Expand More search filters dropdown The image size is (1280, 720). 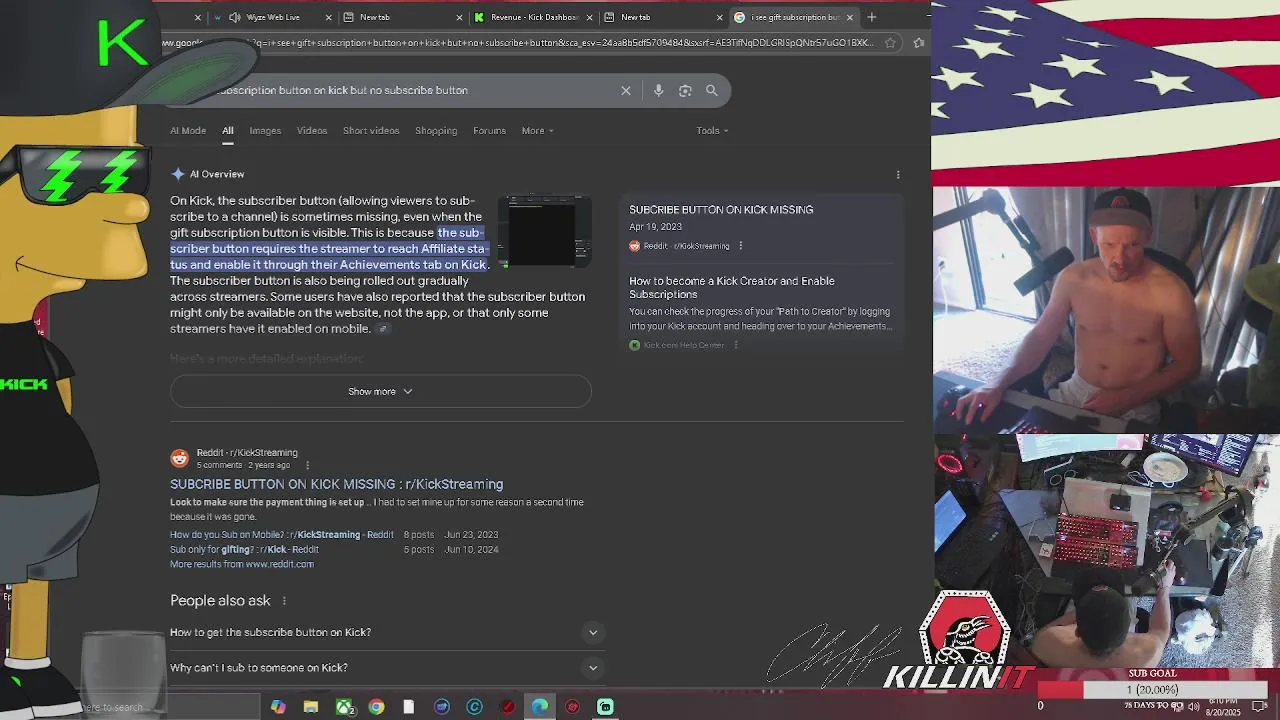pos(537,131)
